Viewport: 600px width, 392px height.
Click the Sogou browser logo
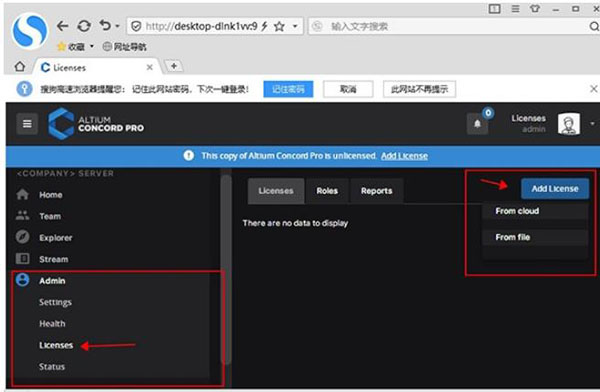29,31
